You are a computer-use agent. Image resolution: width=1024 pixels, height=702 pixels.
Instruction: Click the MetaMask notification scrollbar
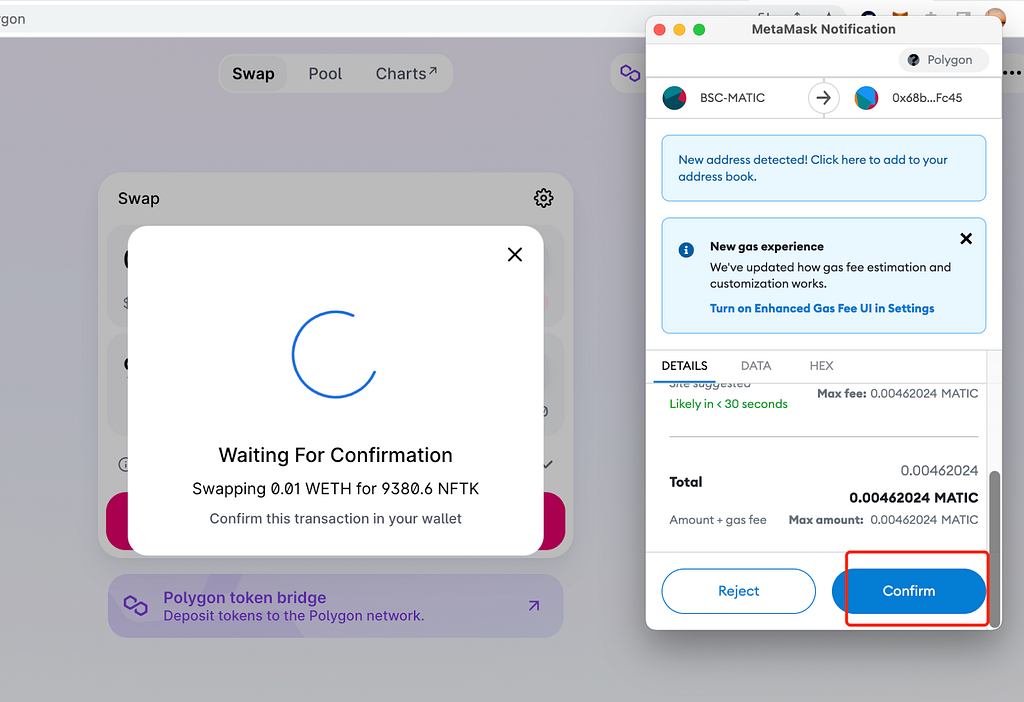[995, 549]
